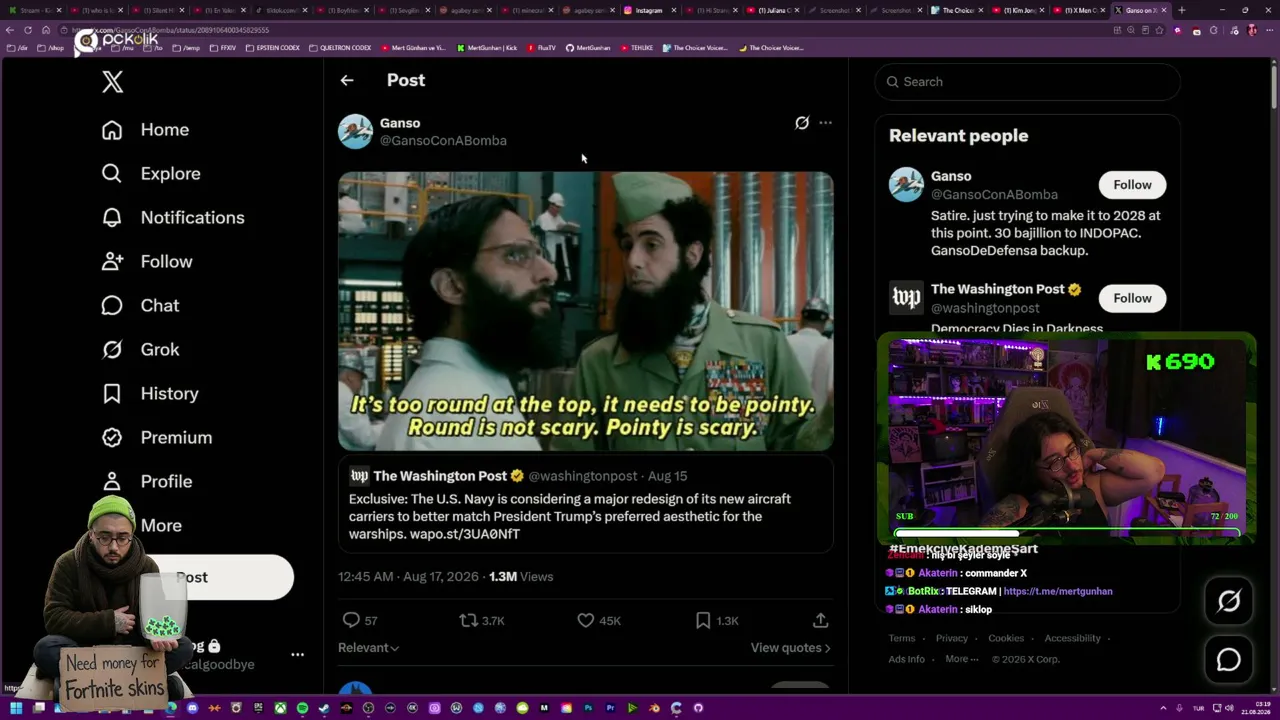The height and width of the screenshot is (720, 1280).
Task: Open the Ads Info footer link
Action: point(907,660)
